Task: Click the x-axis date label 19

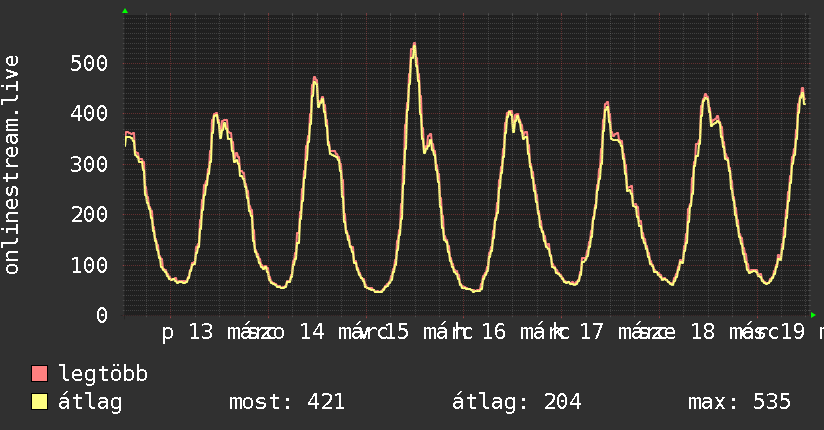Action: [793, 332]
